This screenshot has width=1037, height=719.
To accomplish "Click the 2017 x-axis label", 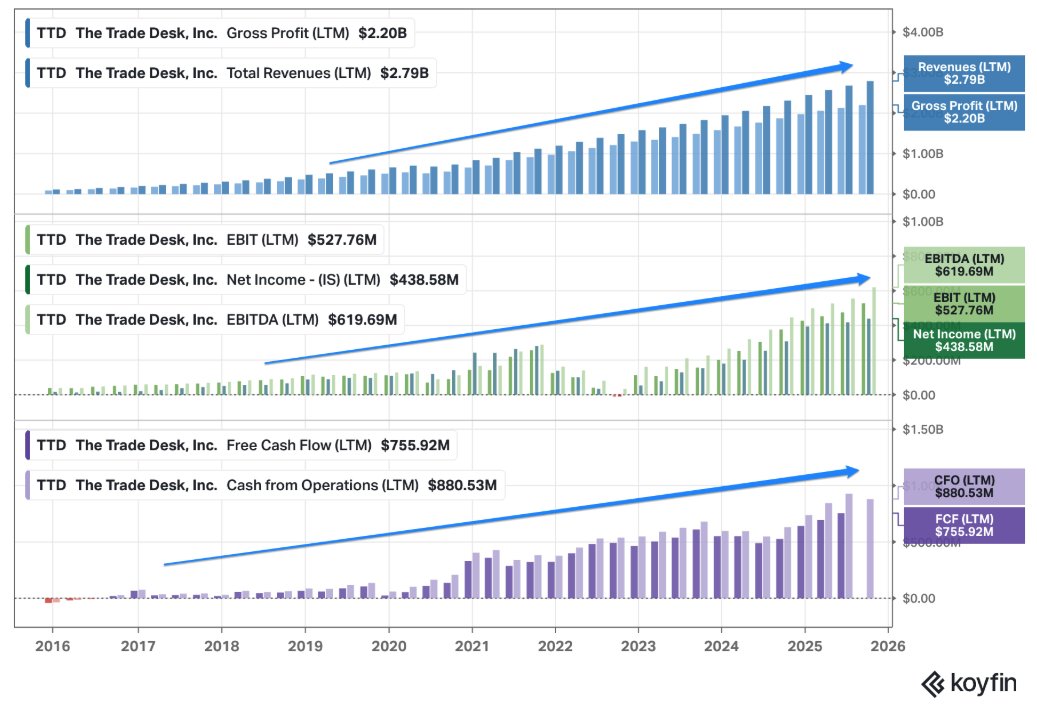I will coord(138,646).
